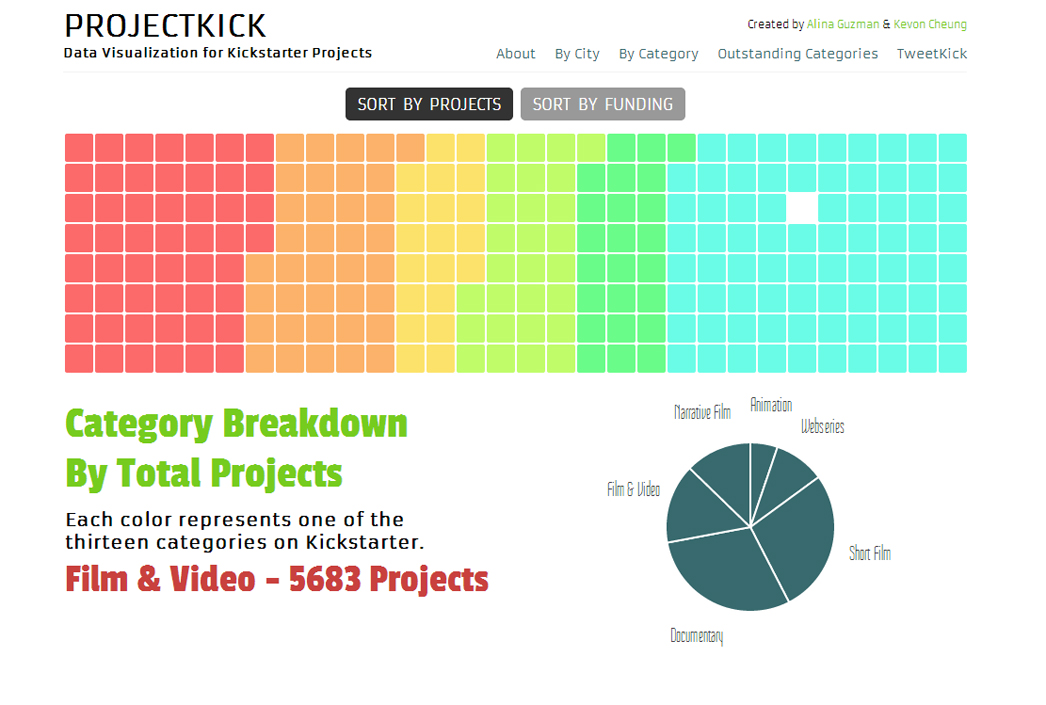Click the PROJECTKICK site title
Viewport: 1046px width, 705px height.
coord(165,27)
